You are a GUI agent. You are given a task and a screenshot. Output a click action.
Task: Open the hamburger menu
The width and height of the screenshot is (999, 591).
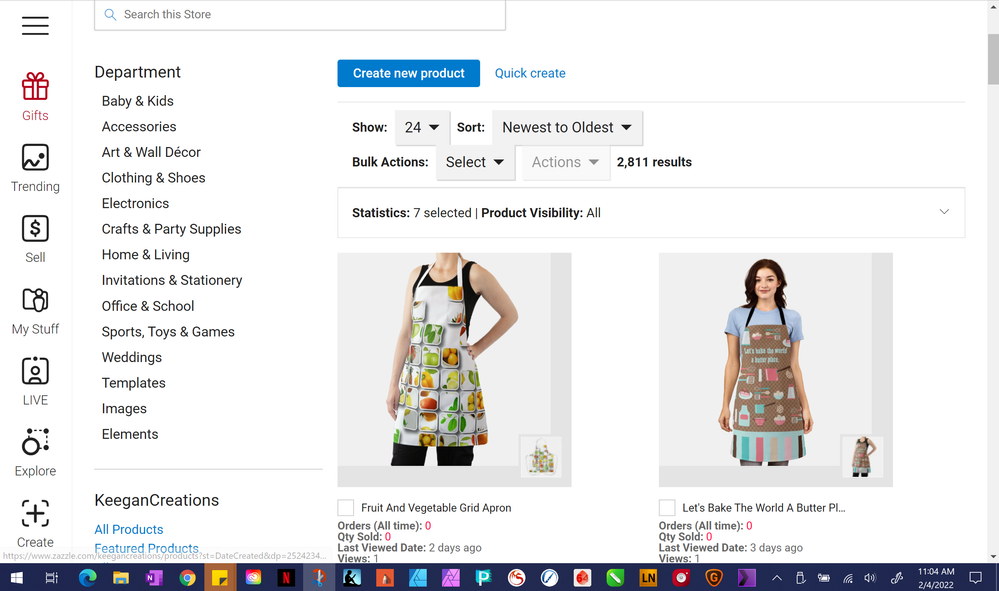click(x=35, y=25)
